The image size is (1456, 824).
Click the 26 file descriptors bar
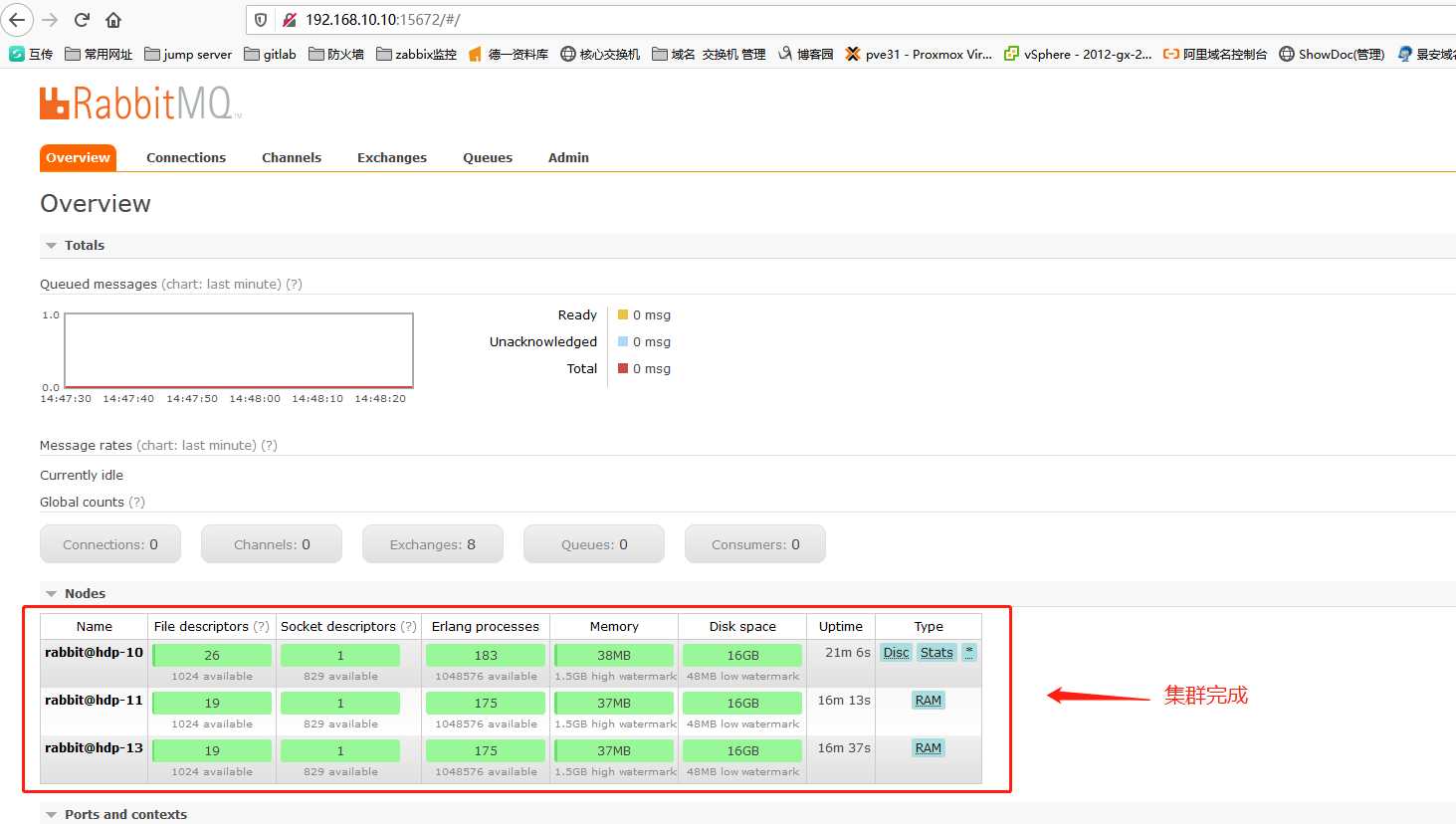pyautogui.click(x=212, y=655)
